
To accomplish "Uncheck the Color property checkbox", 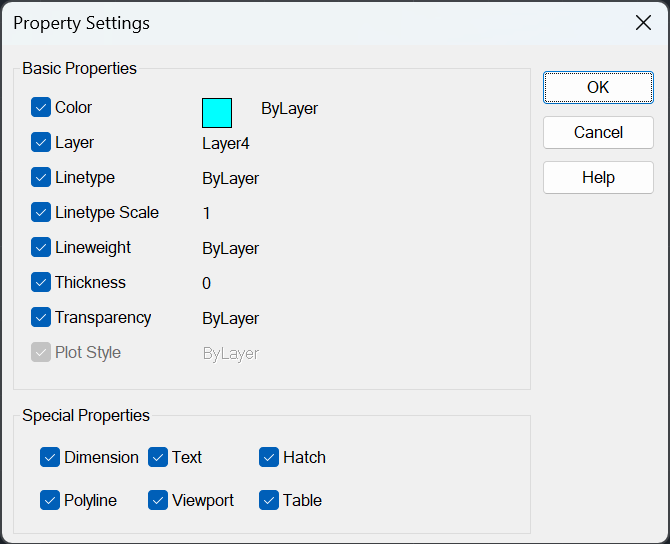I will click(41, 107).
